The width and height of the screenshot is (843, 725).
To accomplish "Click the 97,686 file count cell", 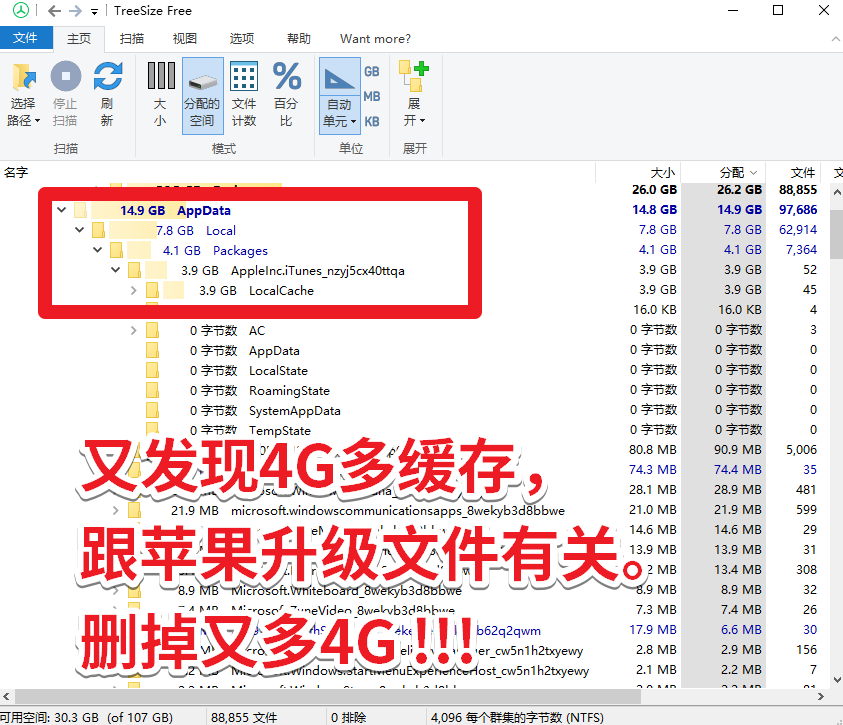I will 798,210.
